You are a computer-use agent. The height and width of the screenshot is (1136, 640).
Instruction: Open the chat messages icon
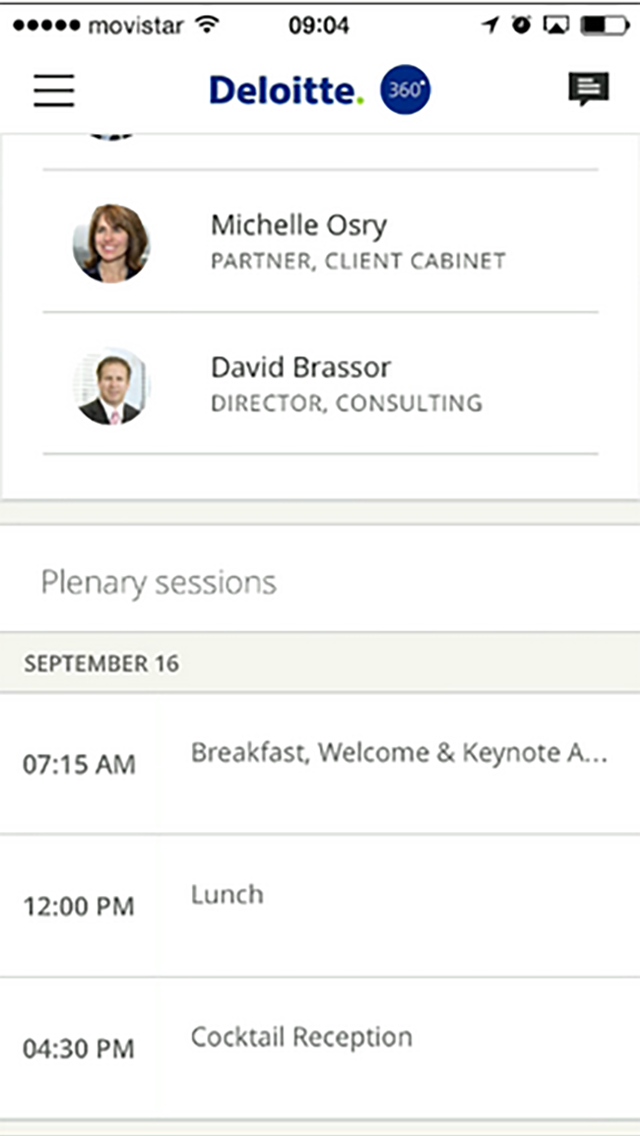[589, 90]
